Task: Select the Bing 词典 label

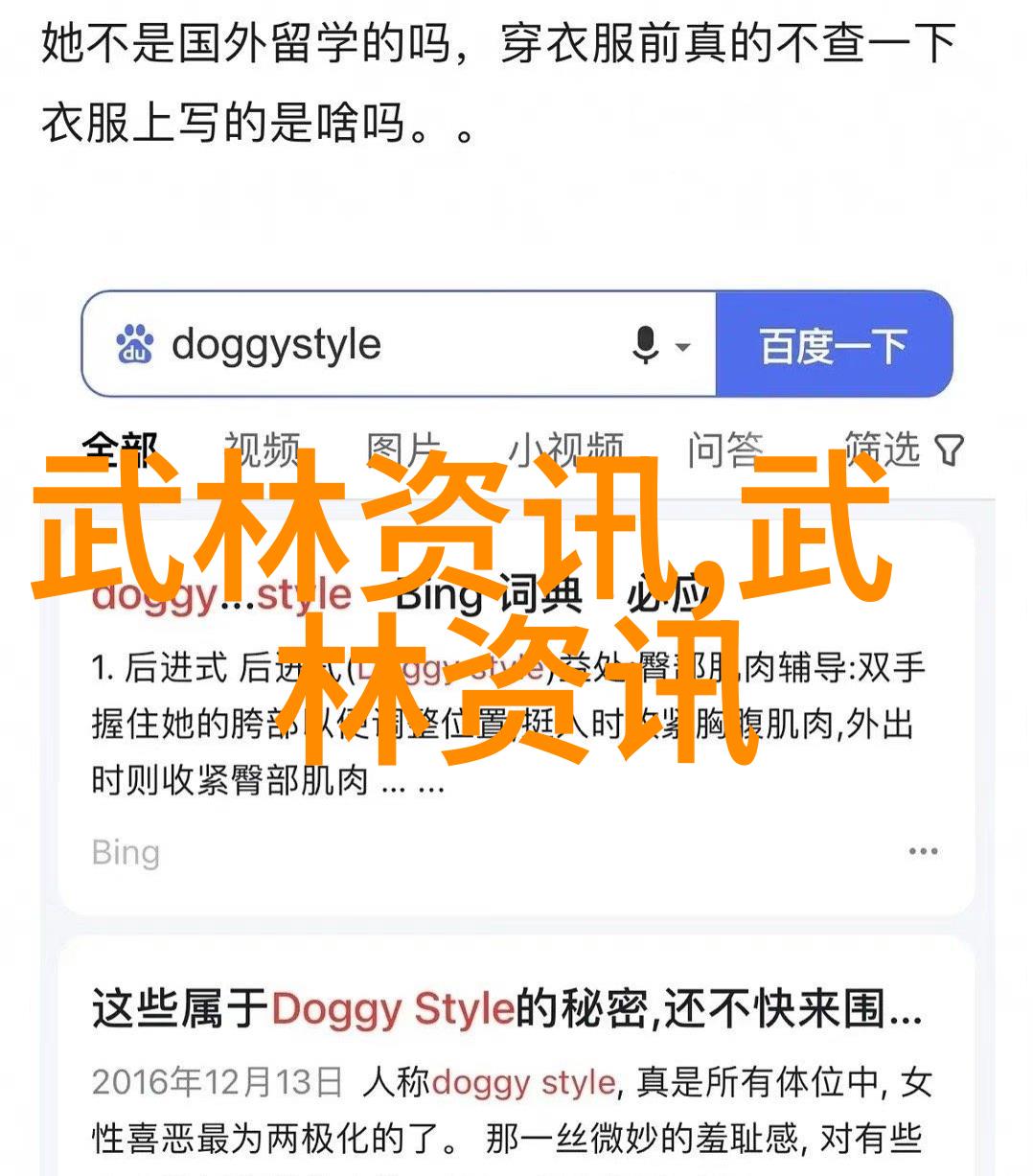Action: (489, 594)
